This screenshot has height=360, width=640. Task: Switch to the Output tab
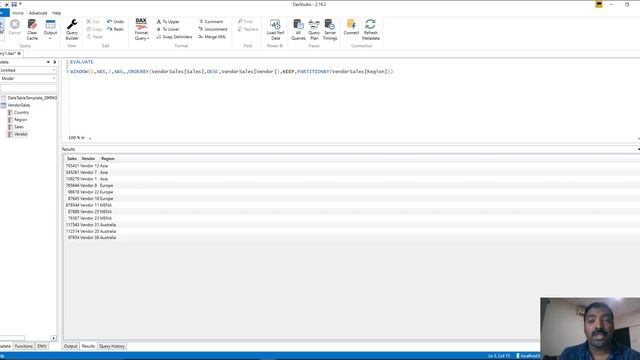coord(71,346)
